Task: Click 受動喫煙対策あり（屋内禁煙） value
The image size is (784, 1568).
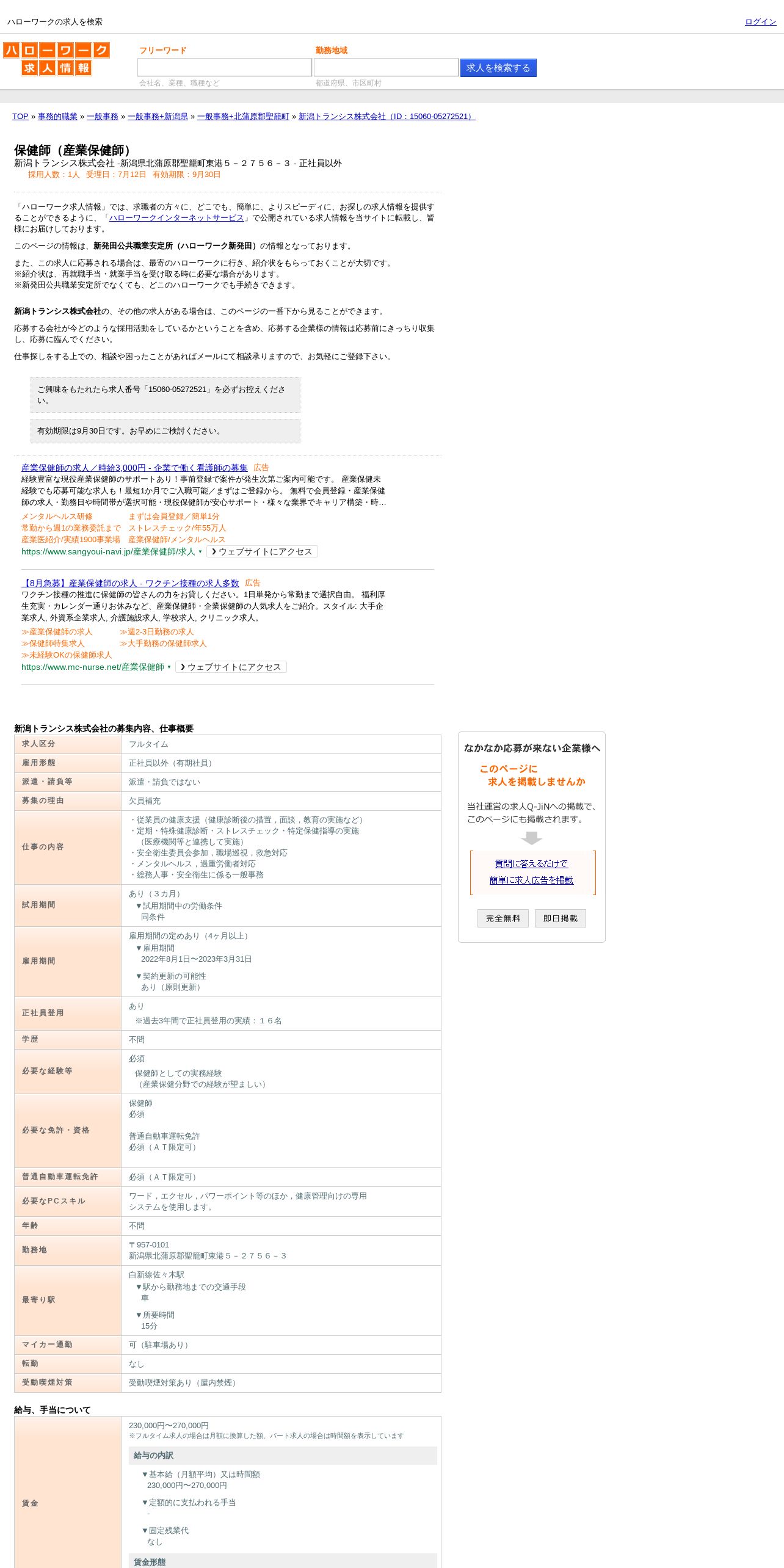Action: click(x=184, y=1383)
